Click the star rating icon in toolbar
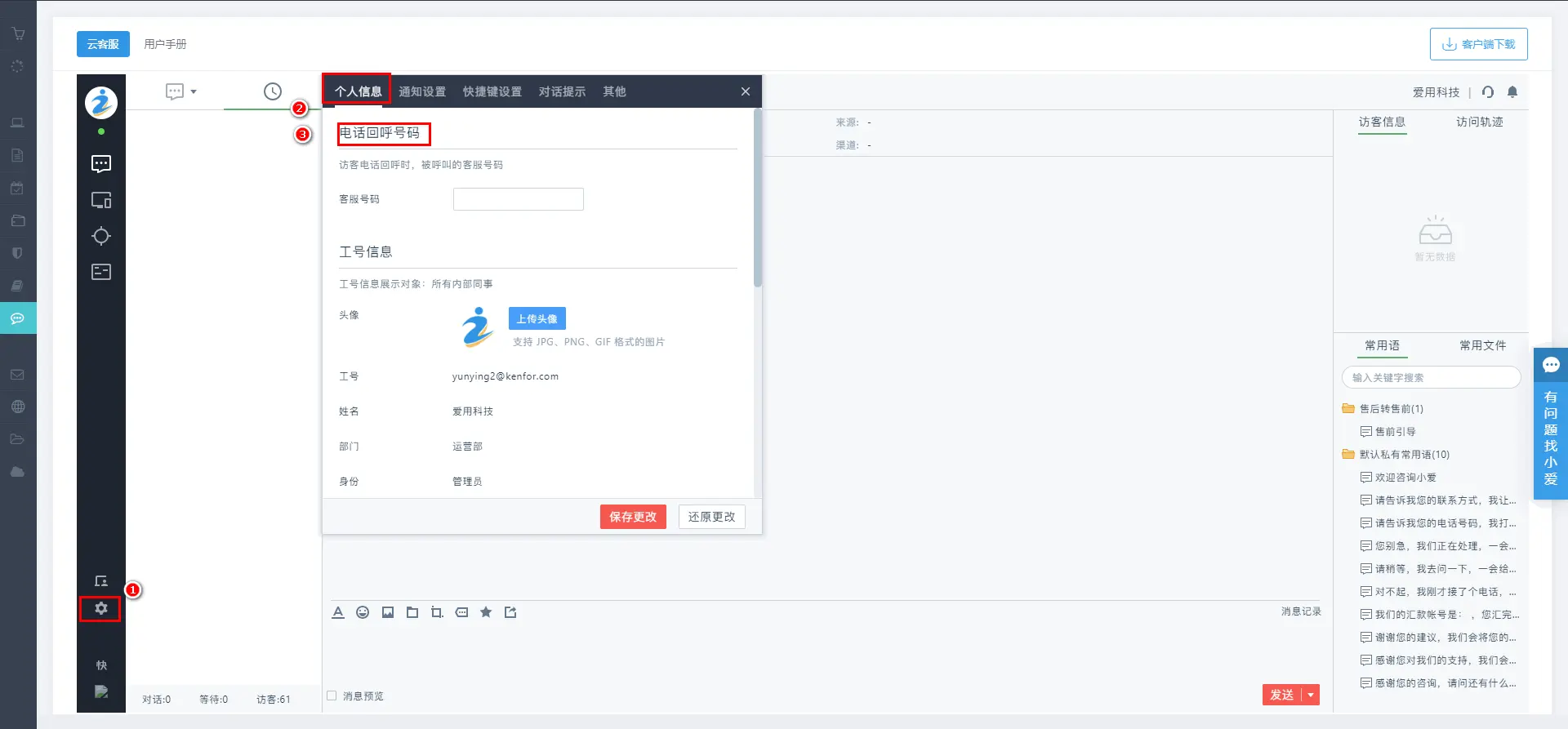Viewport: 1568px width, 729px height. point(486,612)
